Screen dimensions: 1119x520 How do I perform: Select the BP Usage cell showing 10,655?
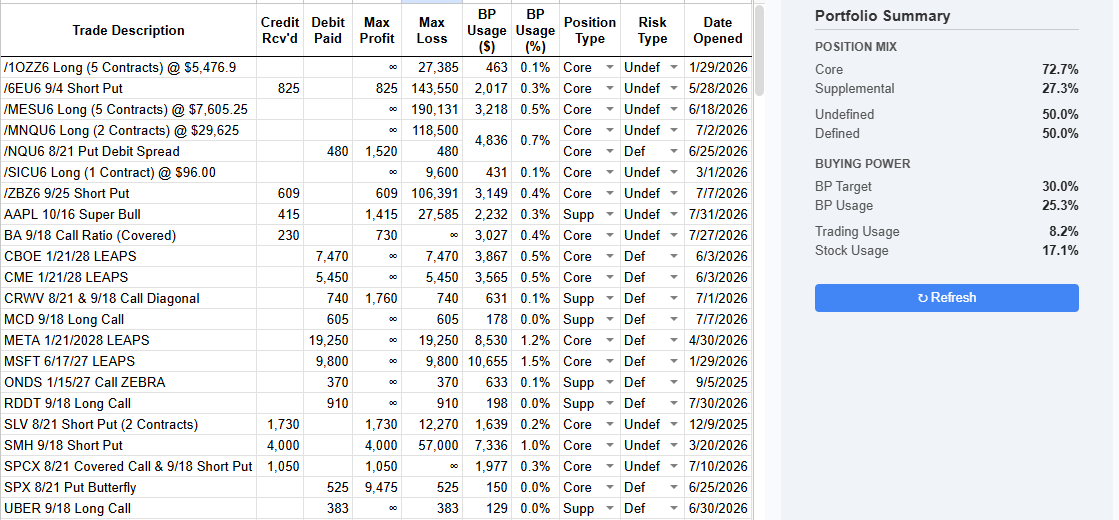[487, 361]
